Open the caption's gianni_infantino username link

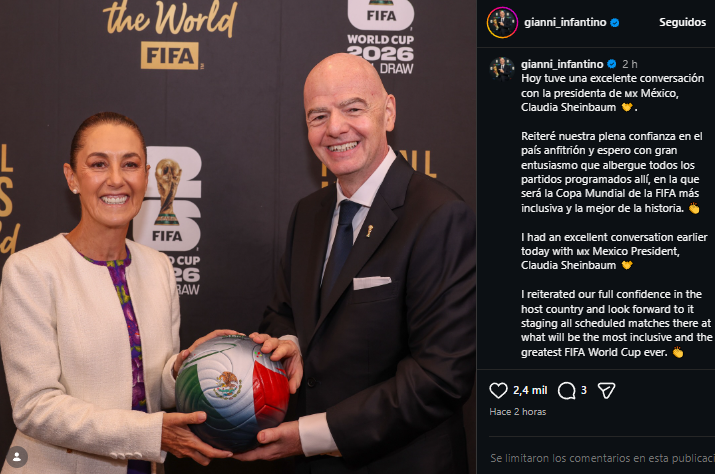[x=562, y=64]
